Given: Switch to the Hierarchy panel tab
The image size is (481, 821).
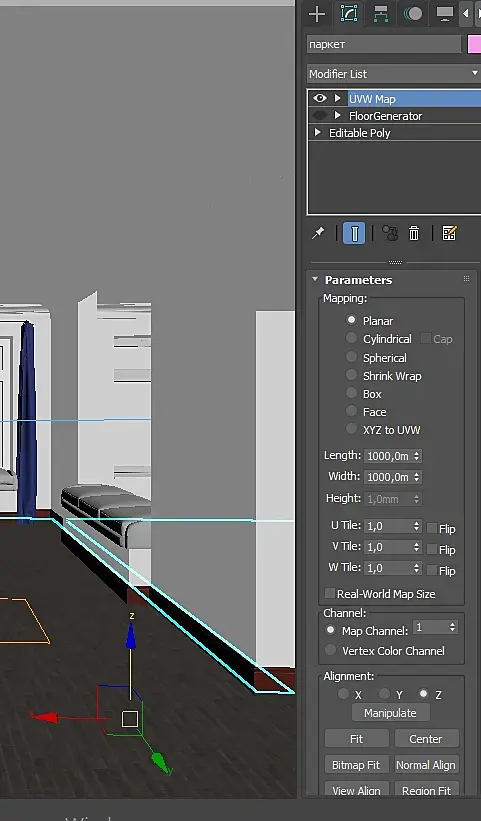Looking at the screenshot, I should 381,14.
